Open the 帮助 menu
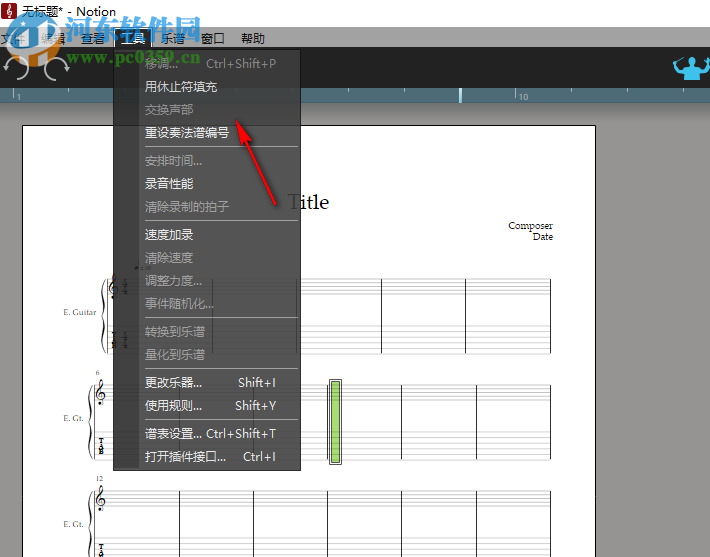710x557 pixels. click(253, 38)
